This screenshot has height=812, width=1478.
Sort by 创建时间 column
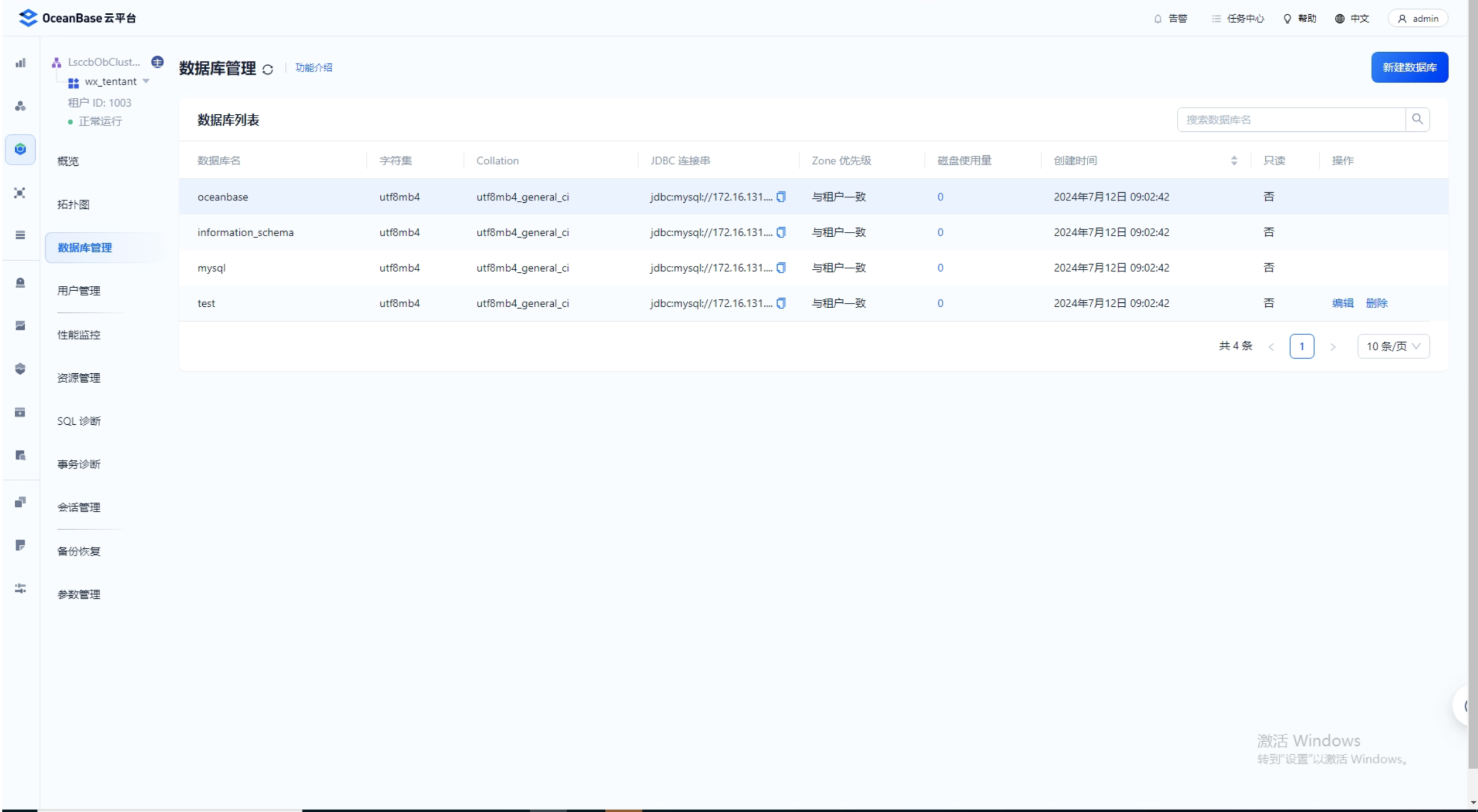tap(1234, 161)
